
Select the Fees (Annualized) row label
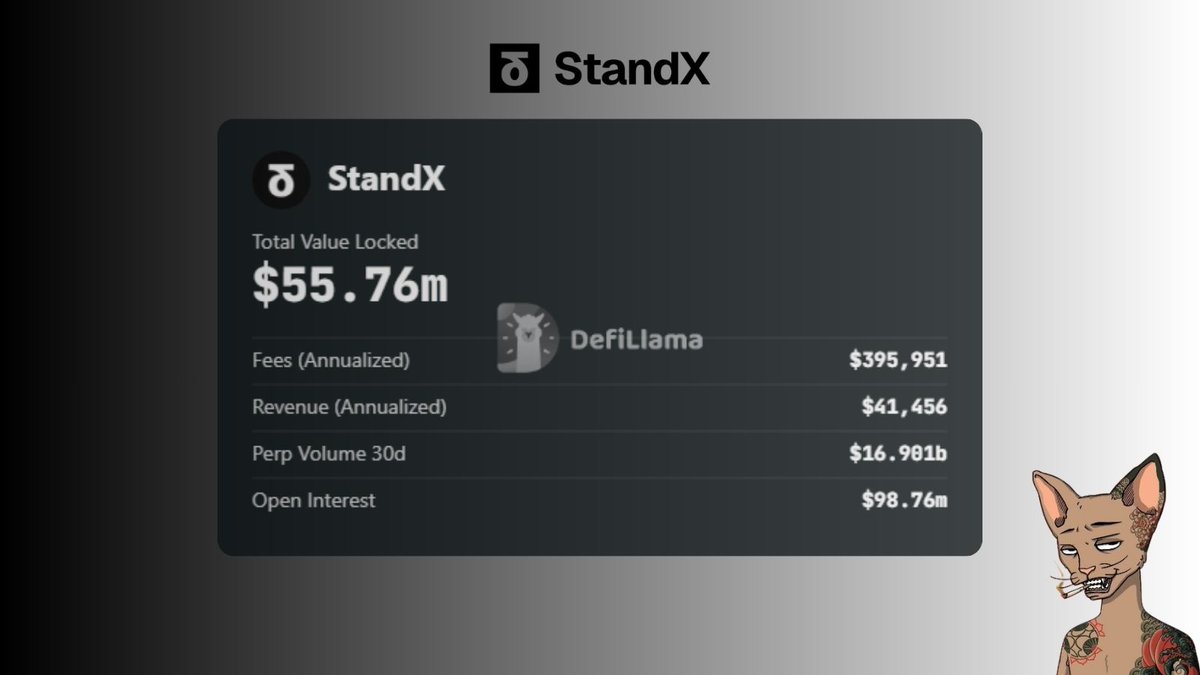pyautogui.click(x=331, y=360)
